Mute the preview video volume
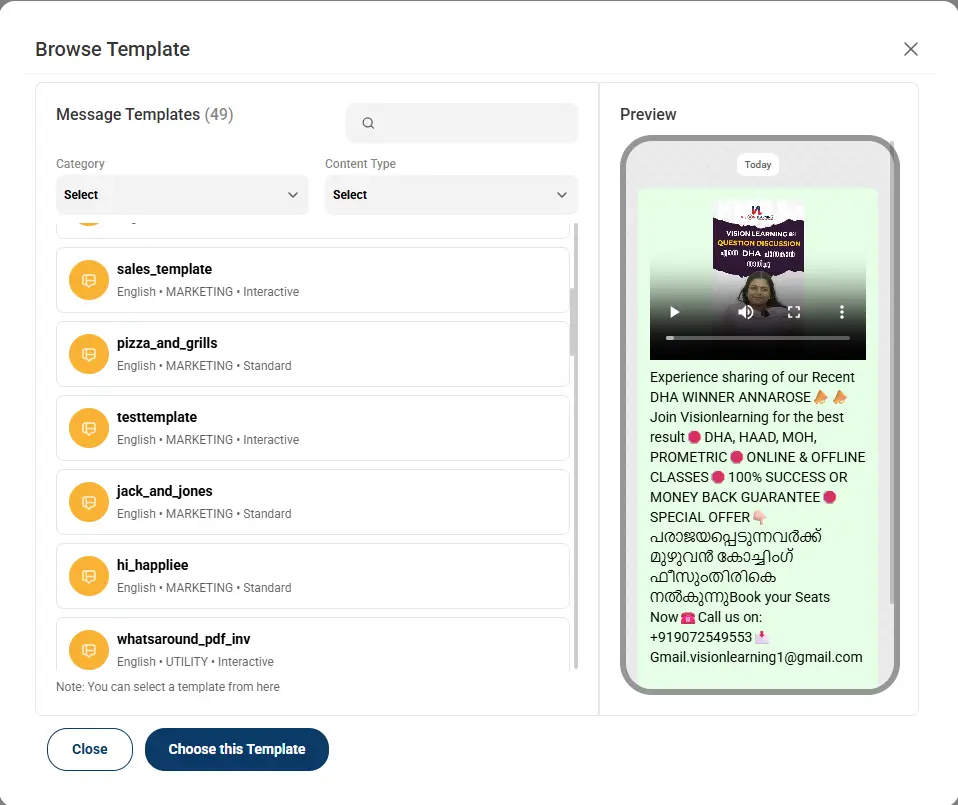 [x=745, y=312]
